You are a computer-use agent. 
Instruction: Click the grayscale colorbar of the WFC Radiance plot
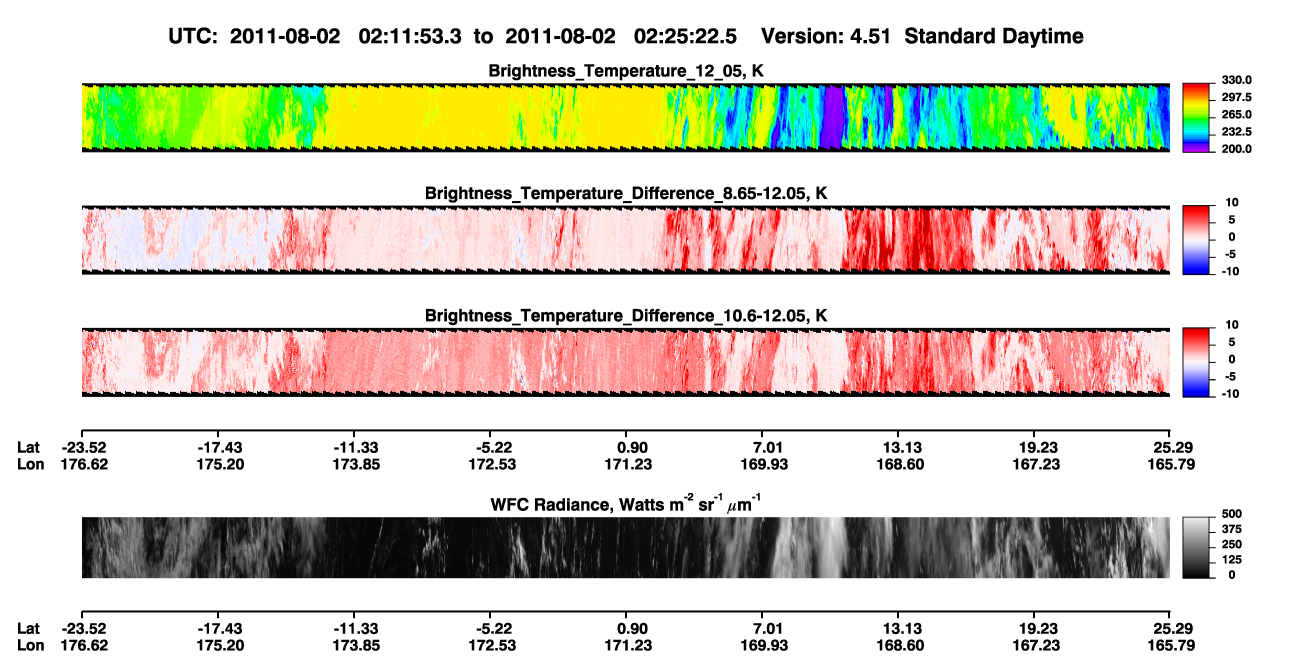point(1197,548)
